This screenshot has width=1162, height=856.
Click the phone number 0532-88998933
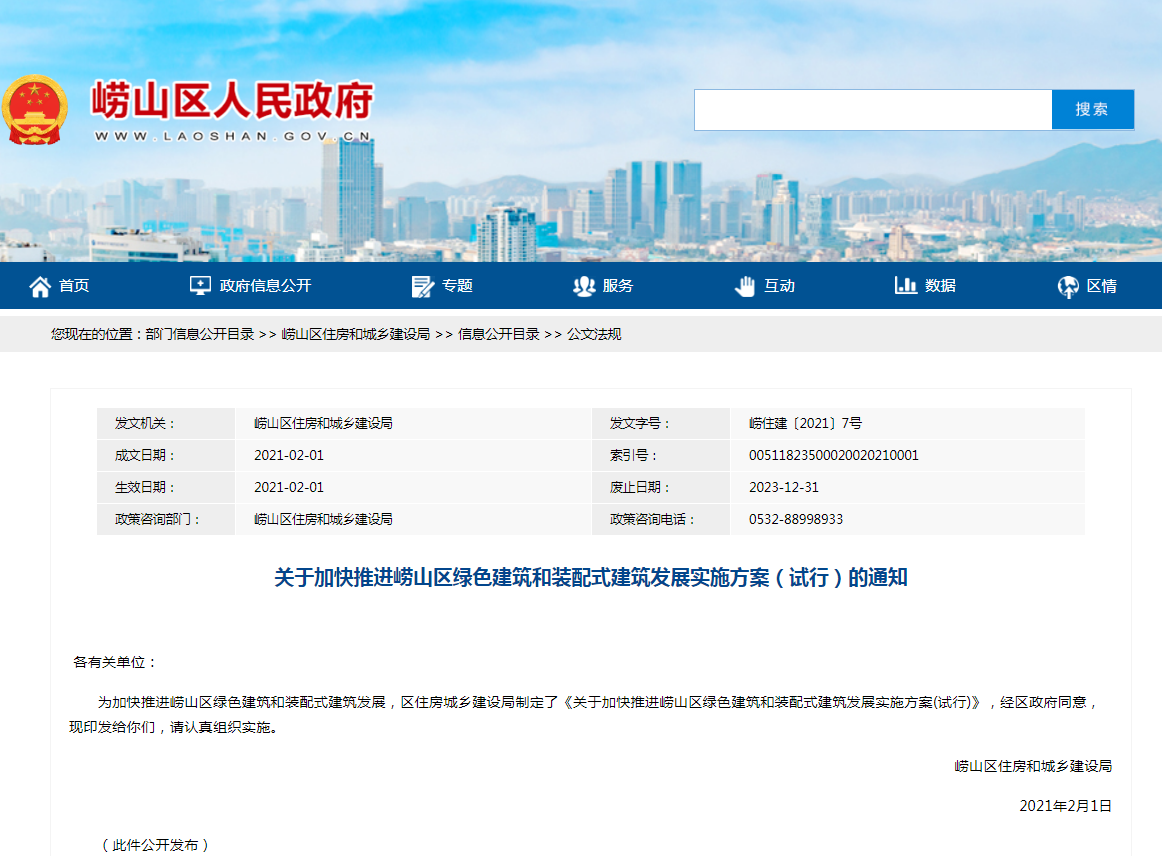(x=796, y=519)
